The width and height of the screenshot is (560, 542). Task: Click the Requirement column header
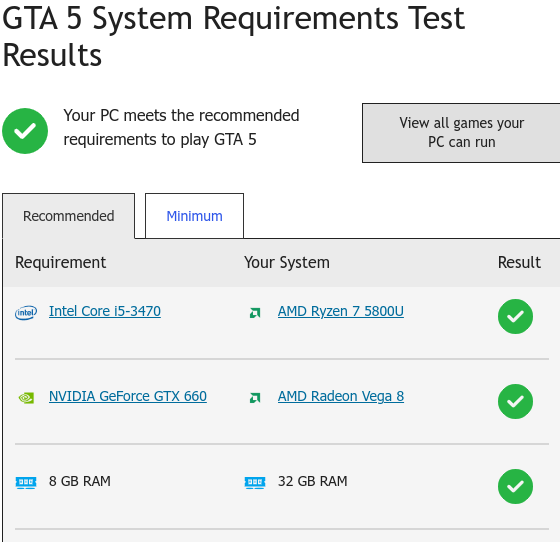(60, 262)
